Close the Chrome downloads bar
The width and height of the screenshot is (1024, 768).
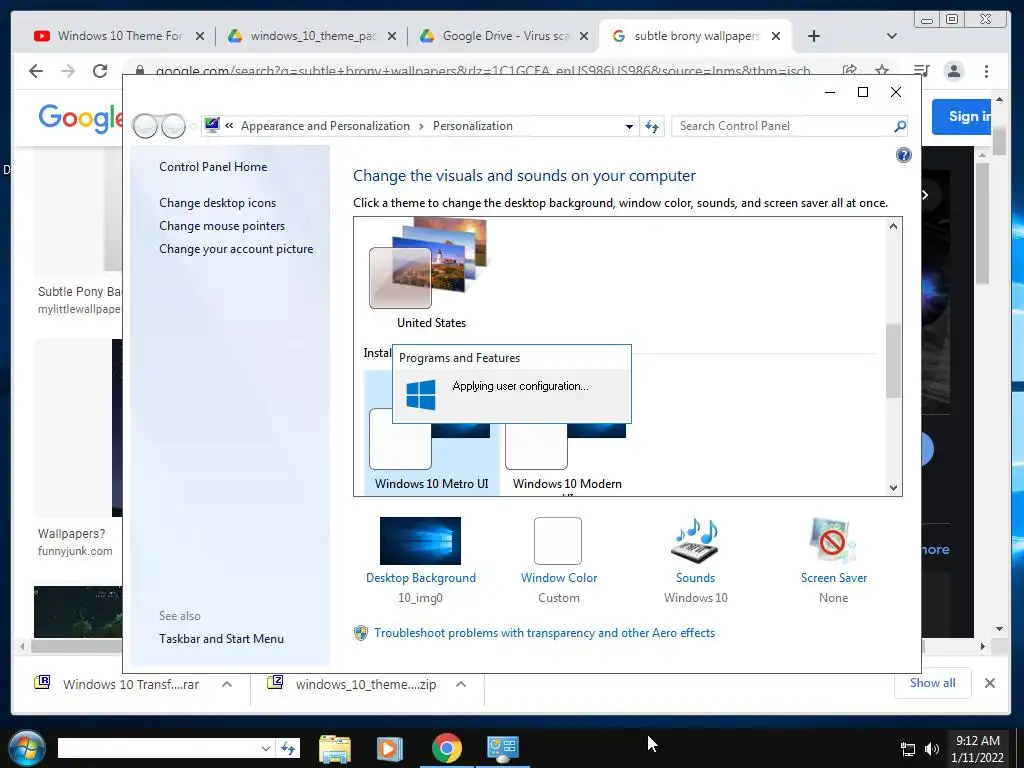click(989, 683)
